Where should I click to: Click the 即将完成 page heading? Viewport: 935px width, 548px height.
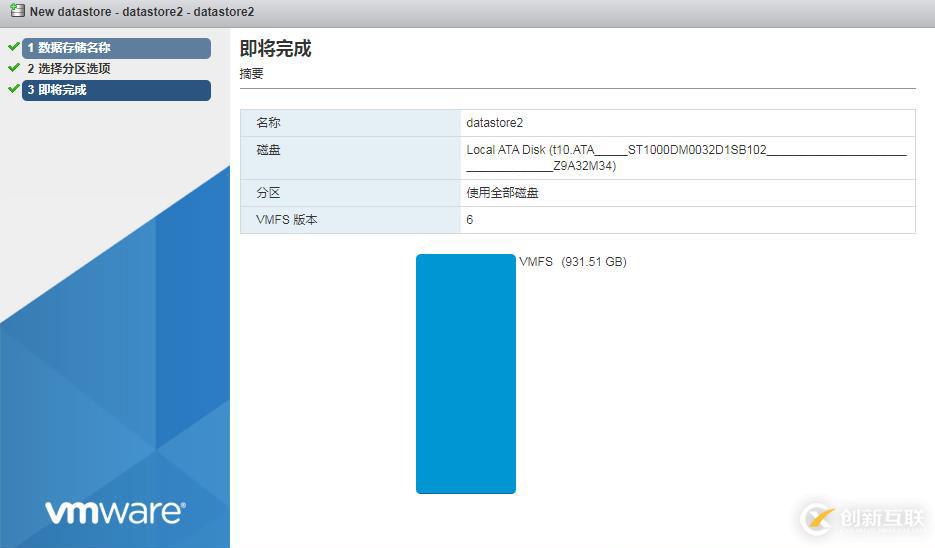(275, 48)
